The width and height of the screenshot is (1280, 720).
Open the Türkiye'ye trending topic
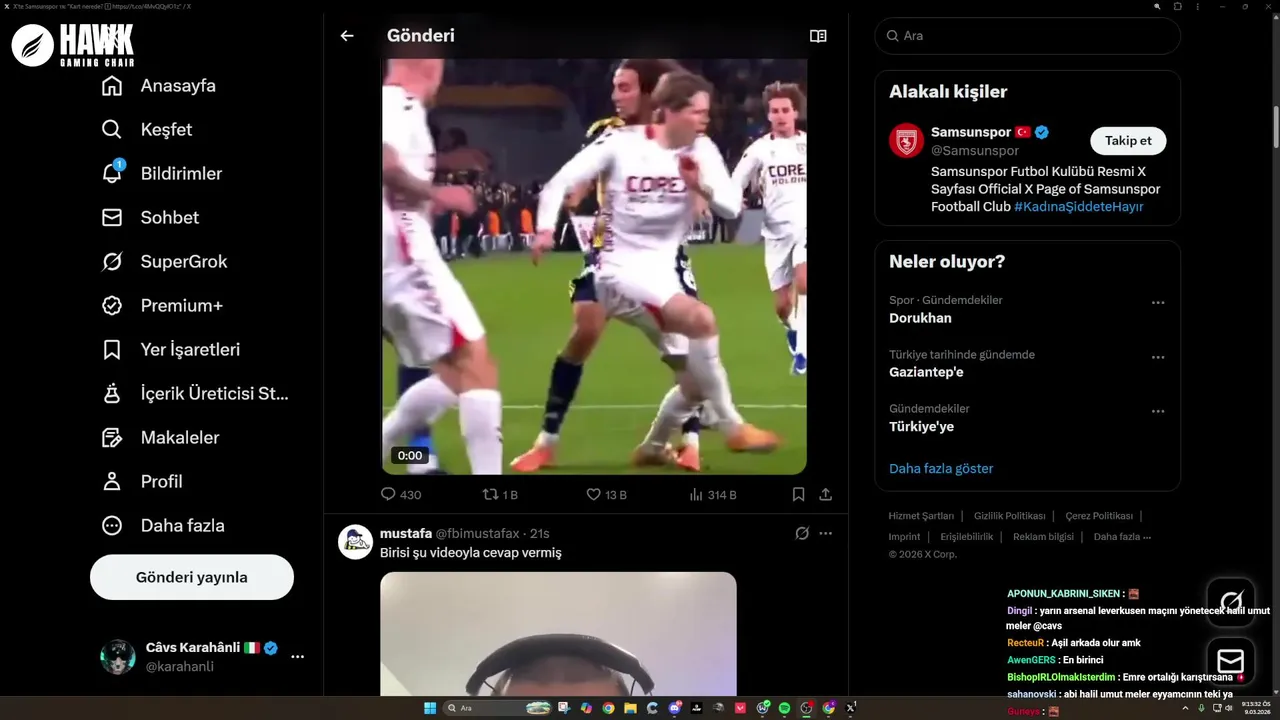point(921,426)
